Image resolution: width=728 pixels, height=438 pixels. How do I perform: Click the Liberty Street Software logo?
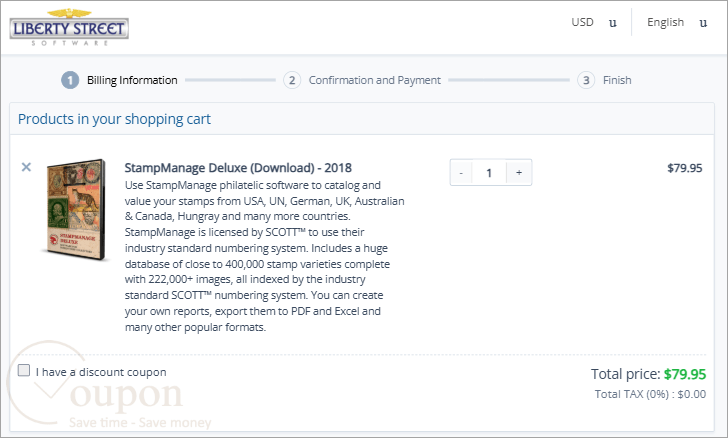coord(69,27)
